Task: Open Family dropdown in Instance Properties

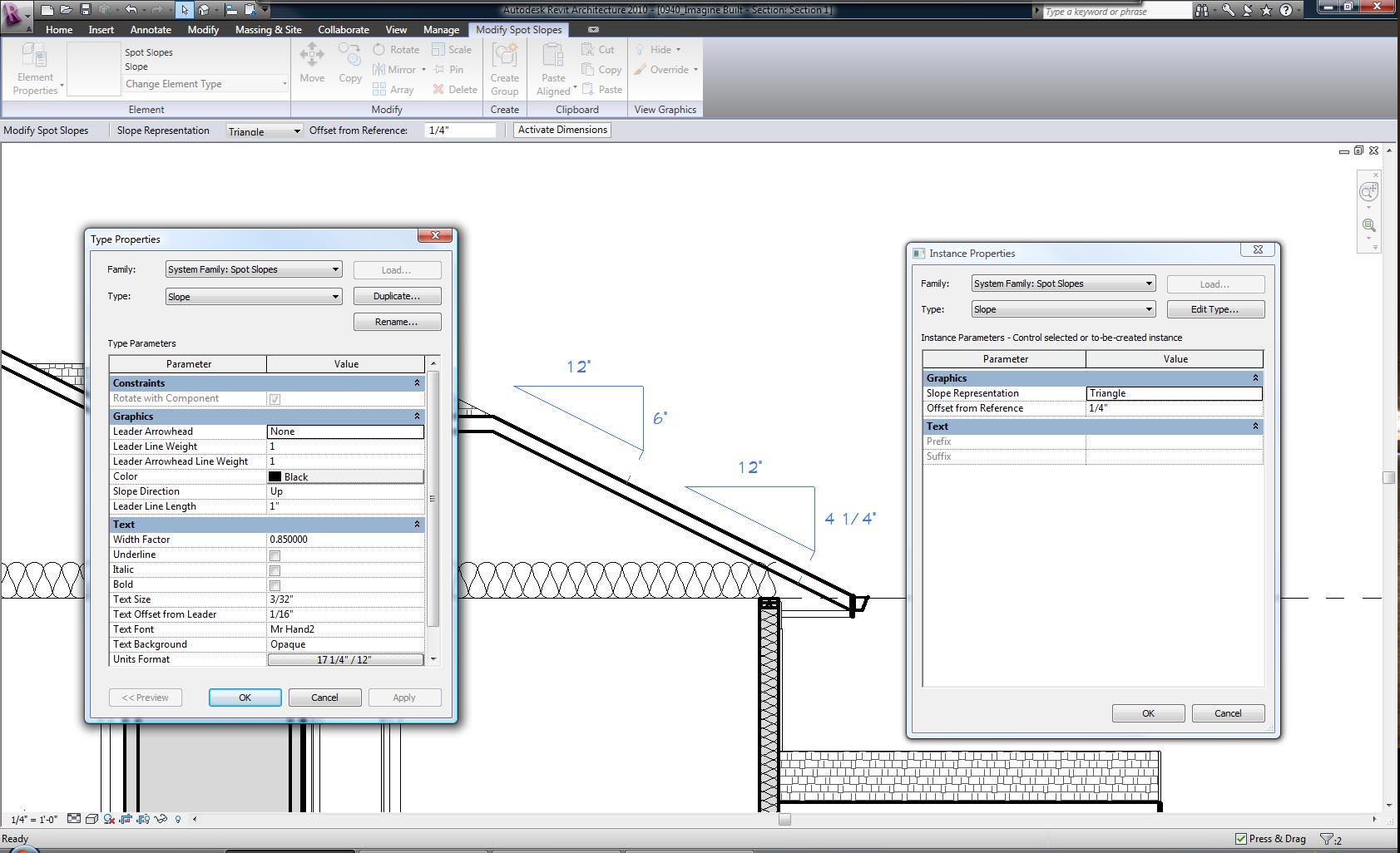Action: coord(1063,284)
